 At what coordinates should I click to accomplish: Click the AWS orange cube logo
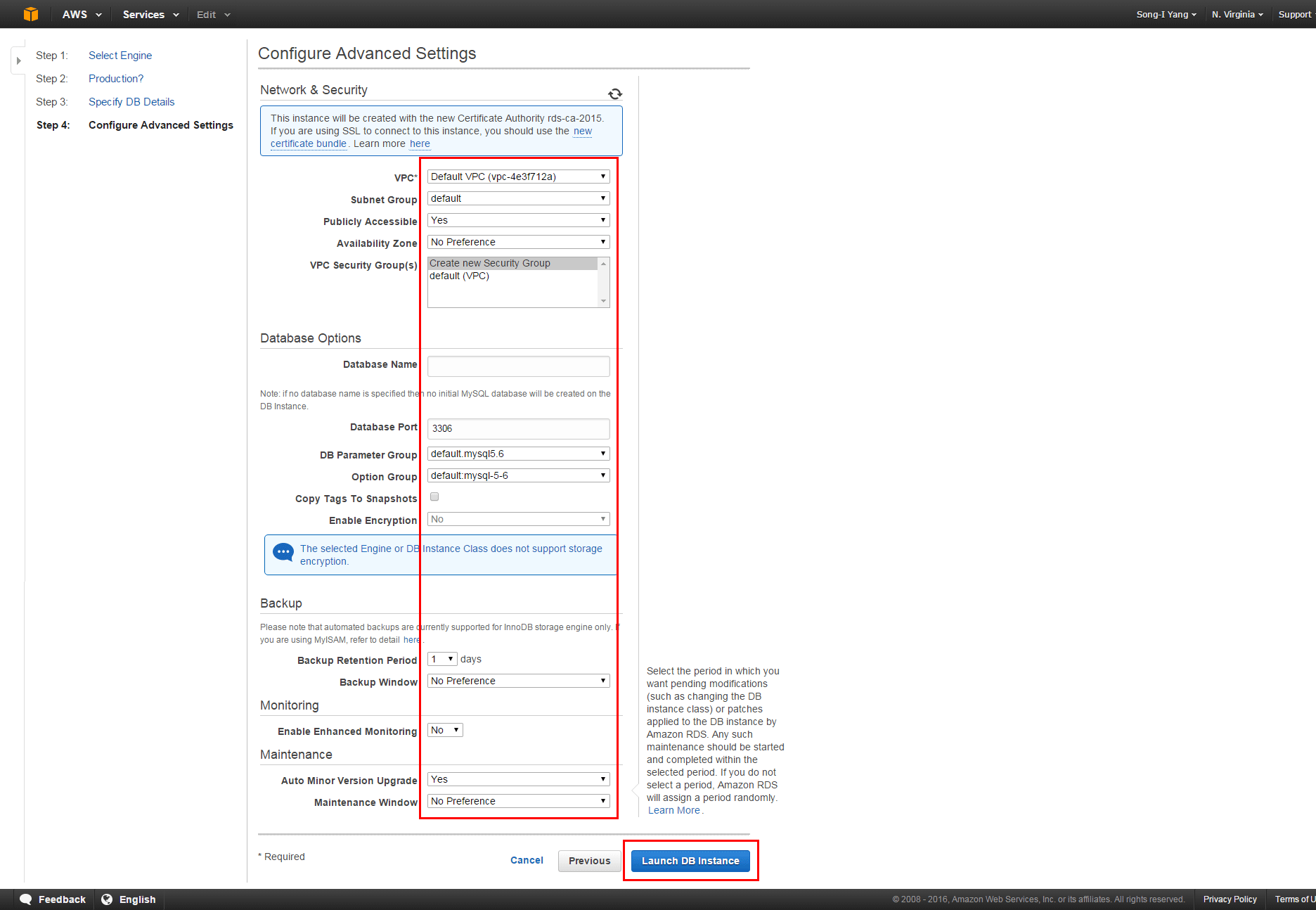pos(31,14)
